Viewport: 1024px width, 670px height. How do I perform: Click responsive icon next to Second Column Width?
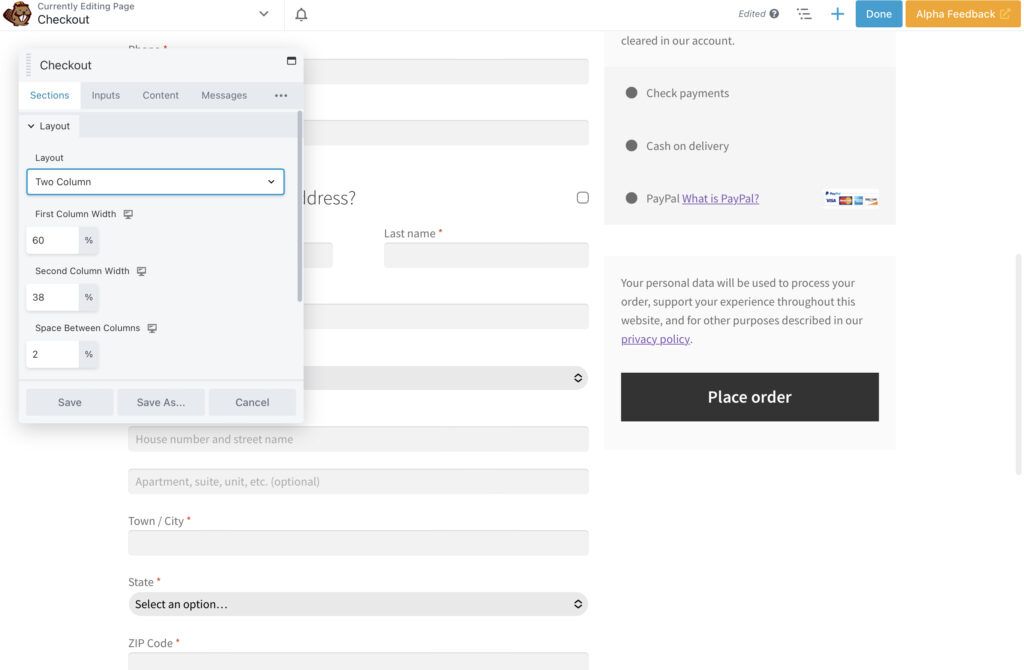pyautogui.click(x=141, y=271)
